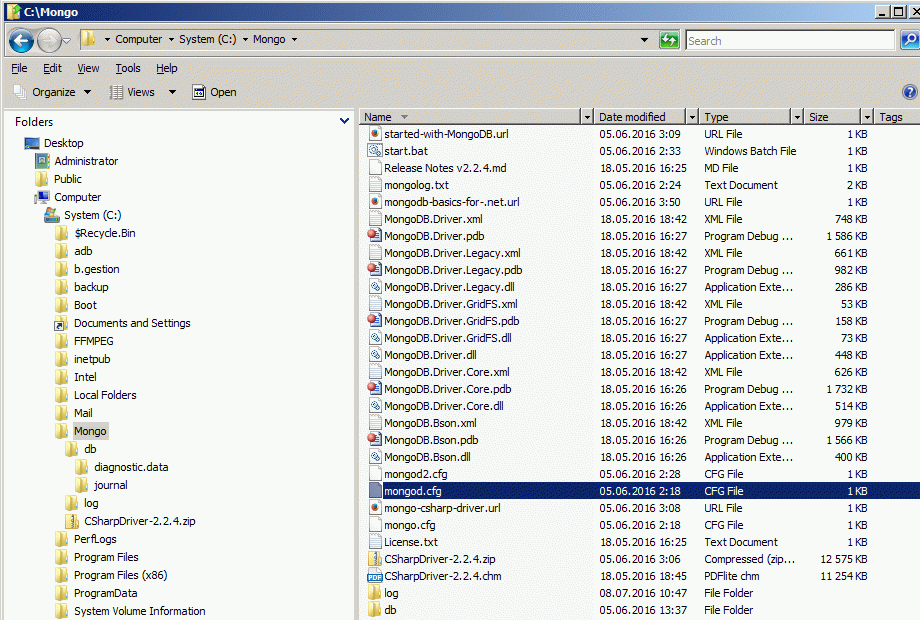Expand address bar history dropdown

(x=644, y=40)
